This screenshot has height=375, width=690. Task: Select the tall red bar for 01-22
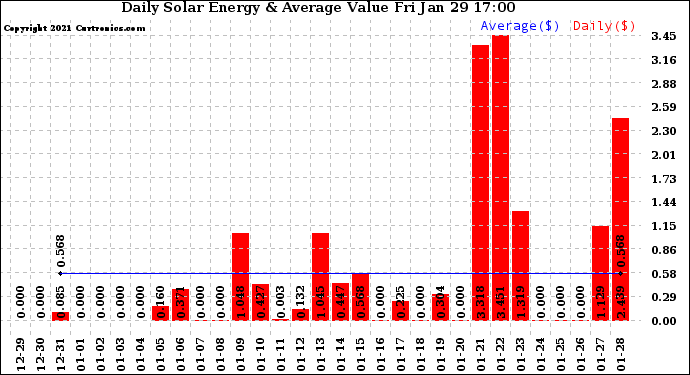tap(500, 178)
